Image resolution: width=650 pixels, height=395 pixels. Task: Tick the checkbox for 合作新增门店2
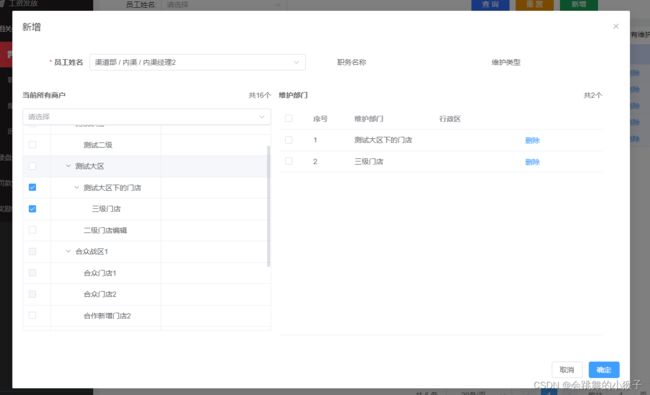coord(32,315)
